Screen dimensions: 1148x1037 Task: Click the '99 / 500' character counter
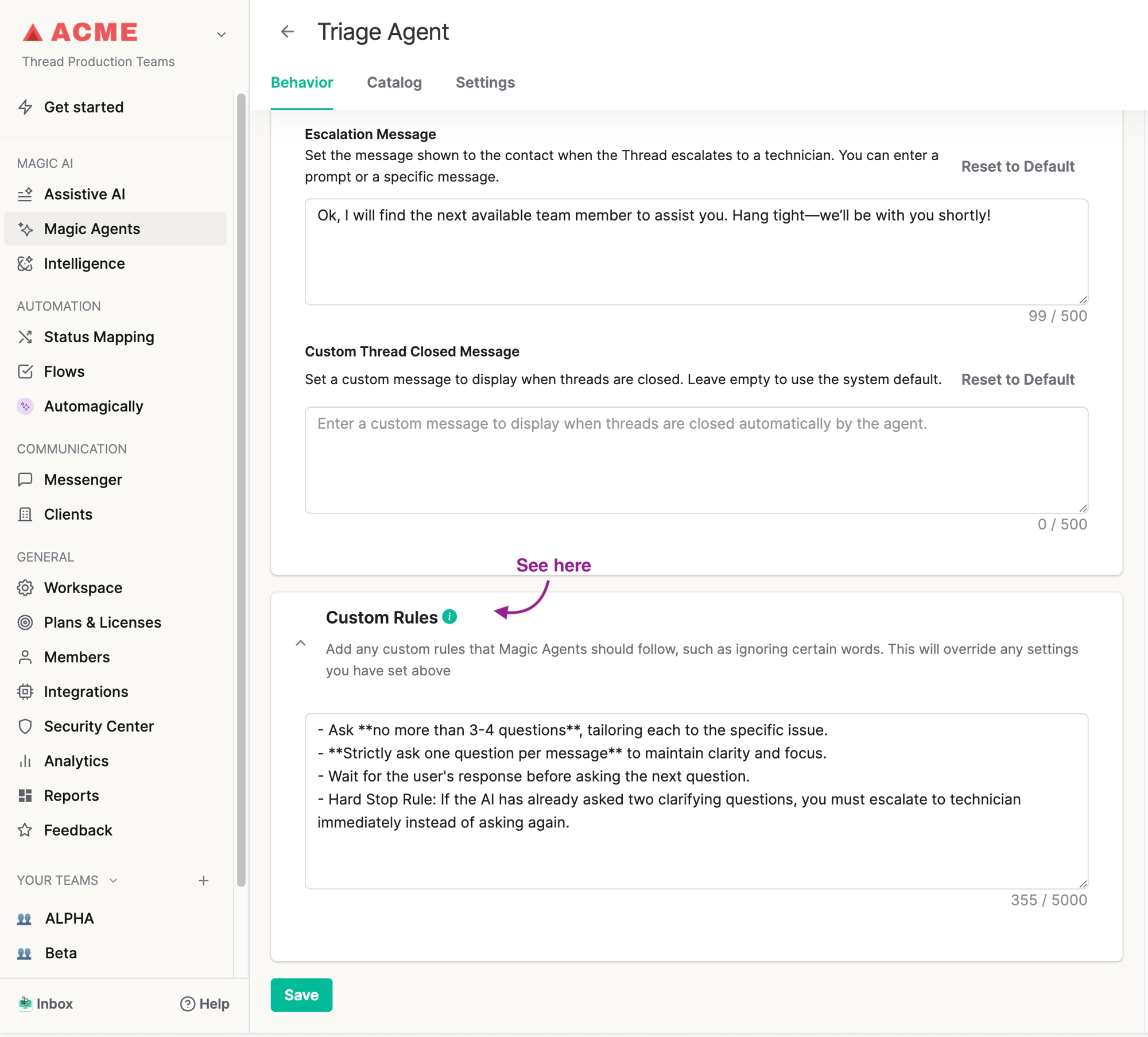click(x=1058, y=316)
